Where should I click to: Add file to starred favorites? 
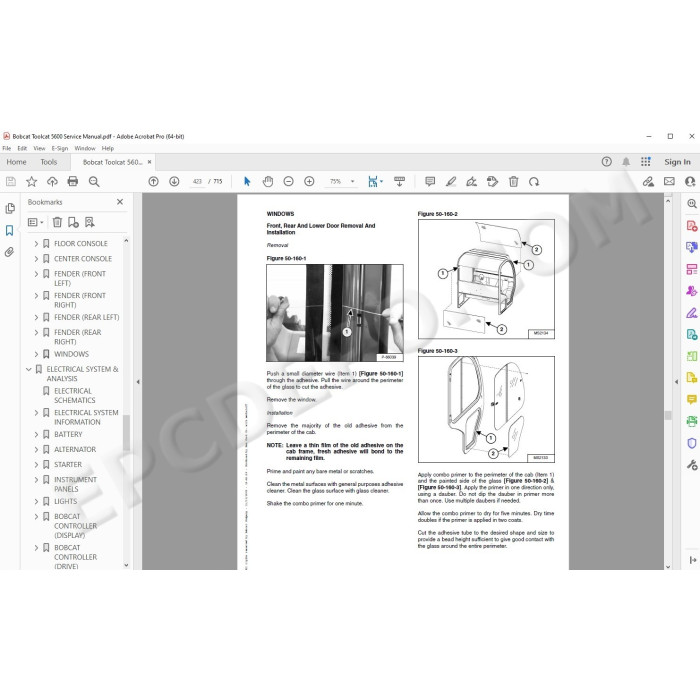(31, 181)
